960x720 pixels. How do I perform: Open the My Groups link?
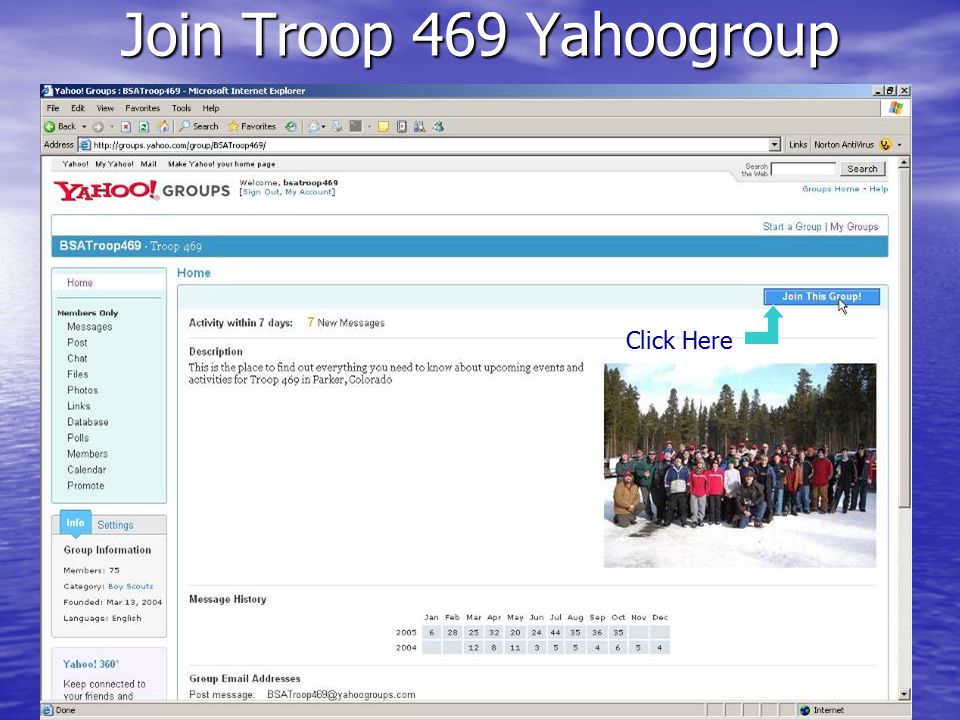[854, 227]
